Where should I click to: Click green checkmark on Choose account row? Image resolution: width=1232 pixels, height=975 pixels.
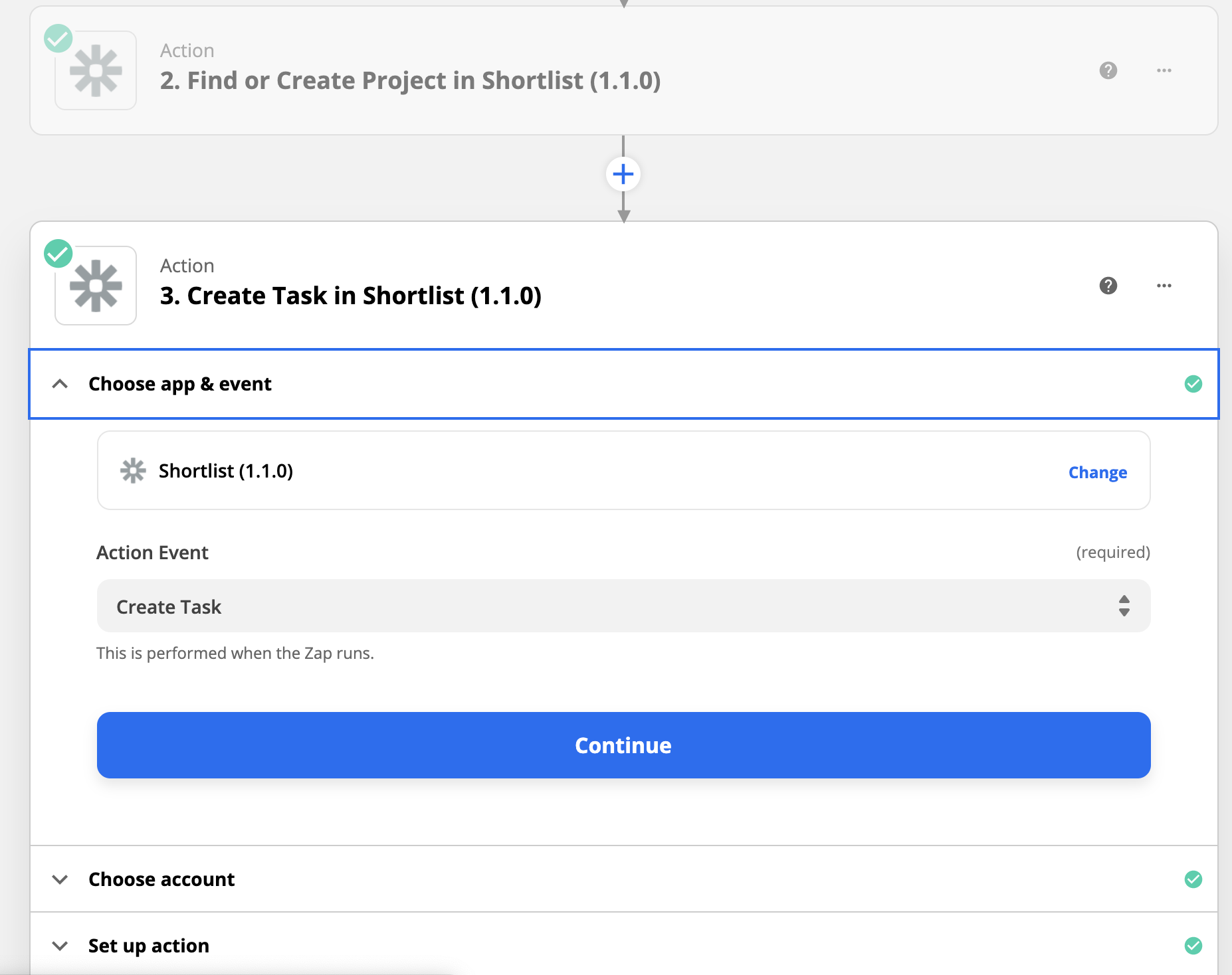pyautogui.click(x=1193, y=879)
